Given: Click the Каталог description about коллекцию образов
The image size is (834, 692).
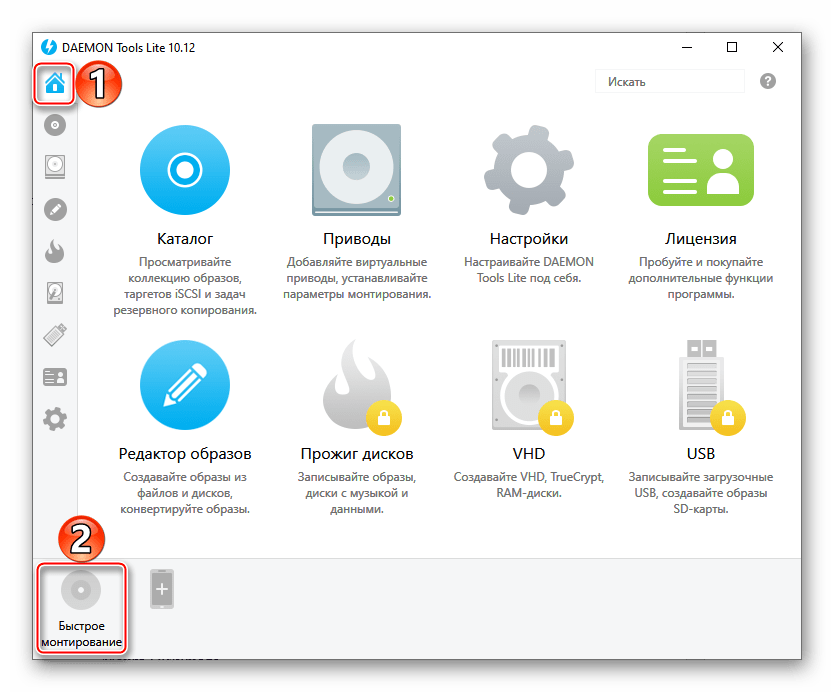Looking at the screenshot, I should tap(185, 286).
